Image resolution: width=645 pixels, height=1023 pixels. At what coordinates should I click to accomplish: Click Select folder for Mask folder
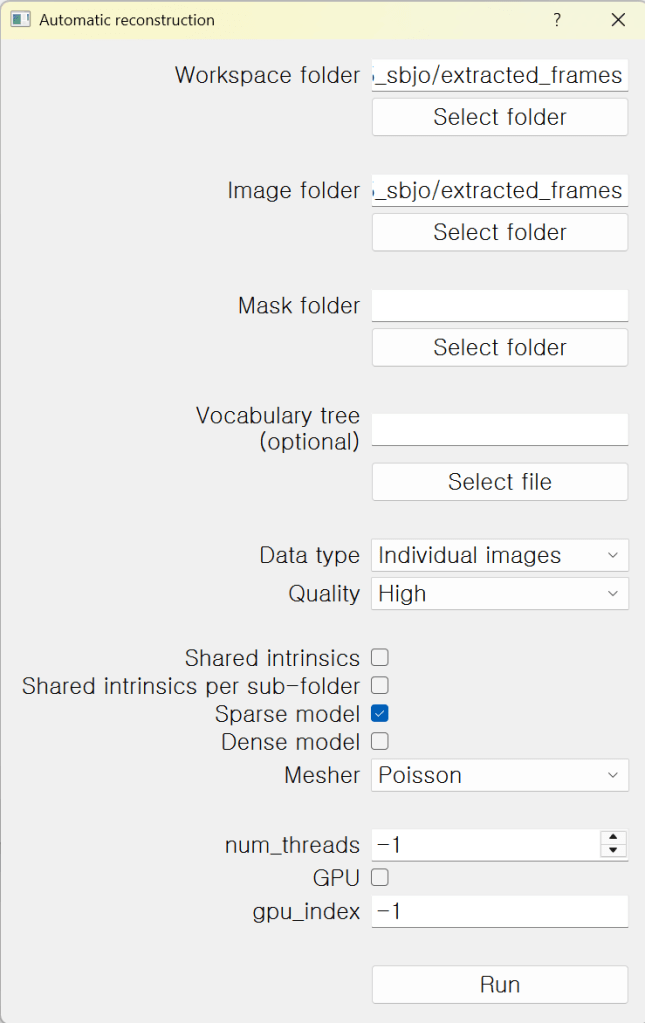point(499,347)
